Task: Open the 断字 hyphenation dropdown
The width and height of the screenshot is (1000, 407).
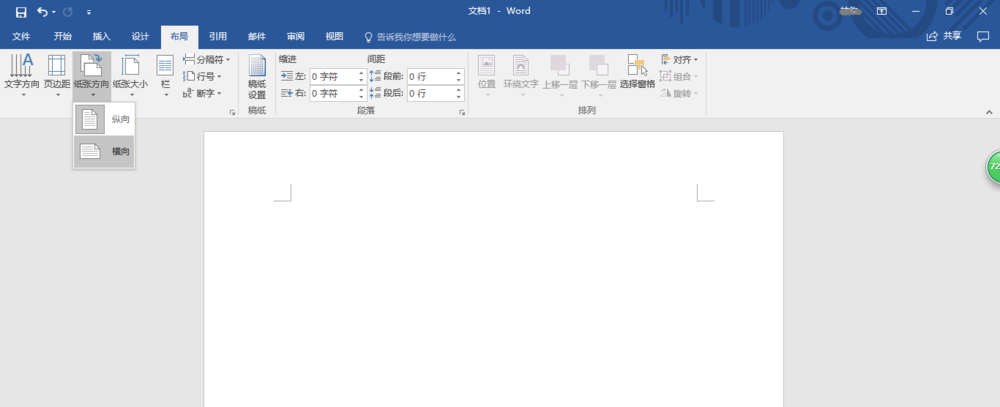Action: (202, 93)
